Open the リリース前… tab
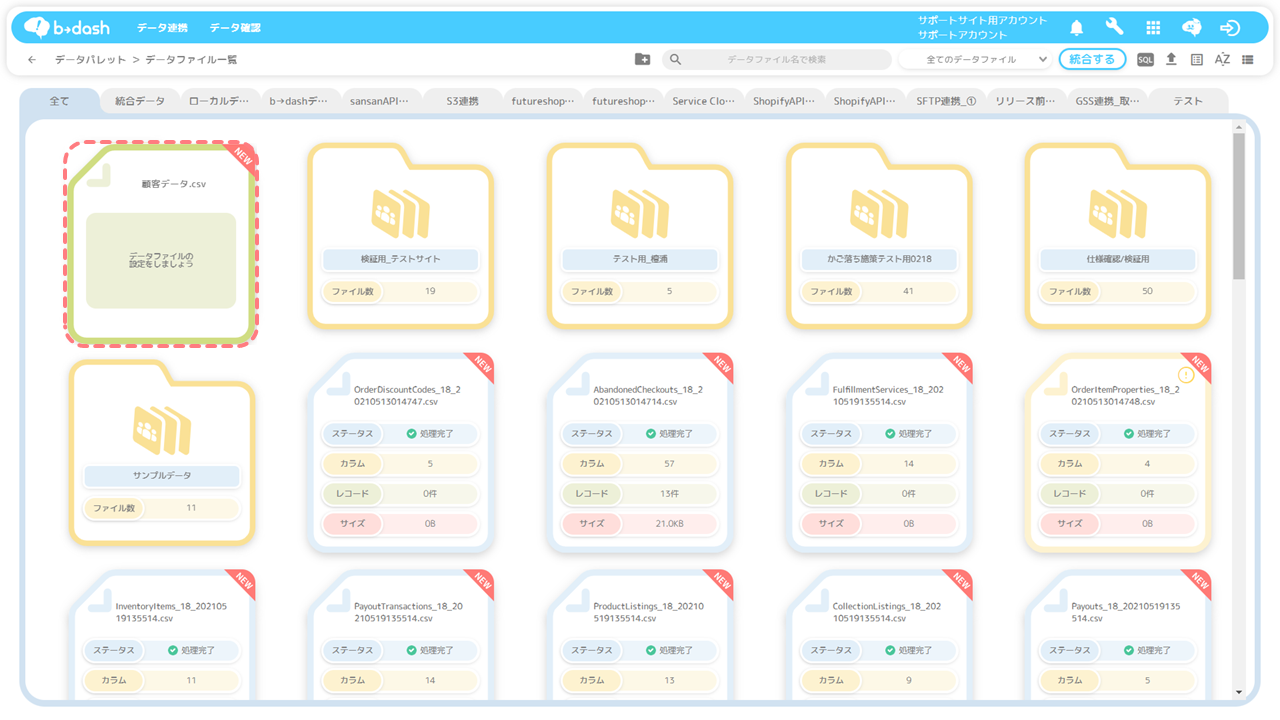The width and height of the screenshot is (1280, 720). point(1026,101)
